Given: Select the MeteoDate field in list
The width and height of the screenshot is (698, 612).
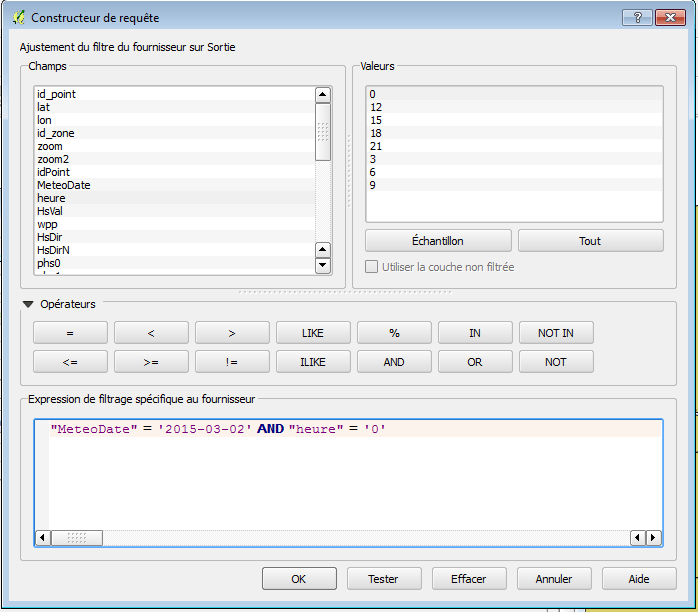Looking at the screenshot, I should tap(64, 185).
